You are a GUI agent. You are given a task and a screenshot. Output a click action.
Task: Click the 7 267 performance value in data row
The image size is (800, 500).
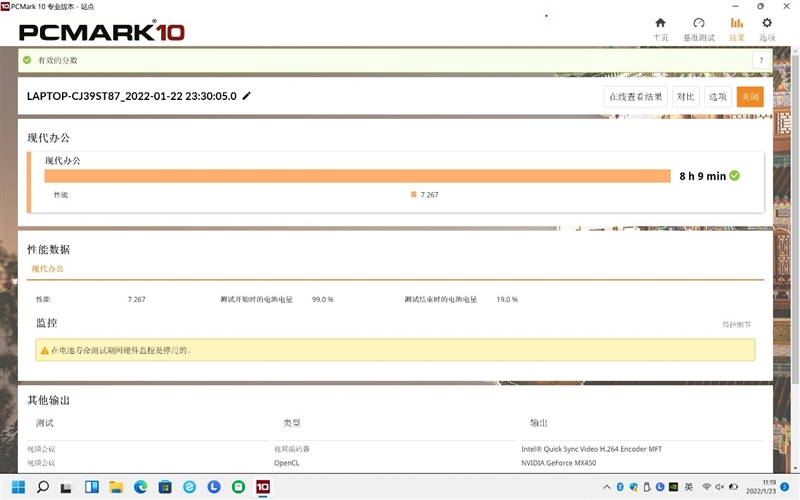136,299
